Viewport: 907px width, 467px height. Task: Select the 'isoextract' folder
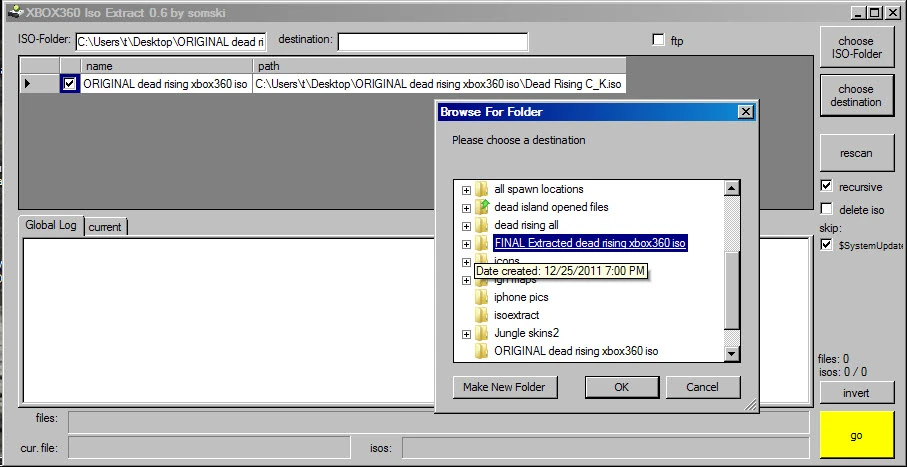click(x=517, y=315)
